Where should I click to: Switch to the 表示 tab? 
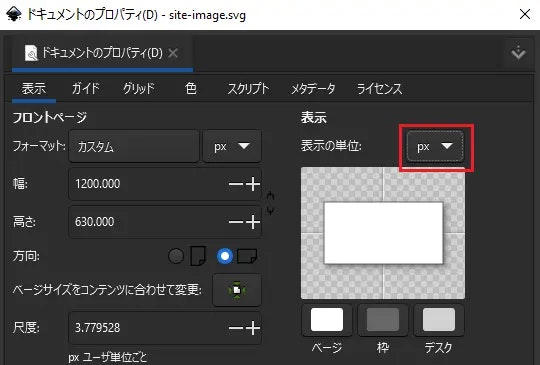[x=34, y=88]
